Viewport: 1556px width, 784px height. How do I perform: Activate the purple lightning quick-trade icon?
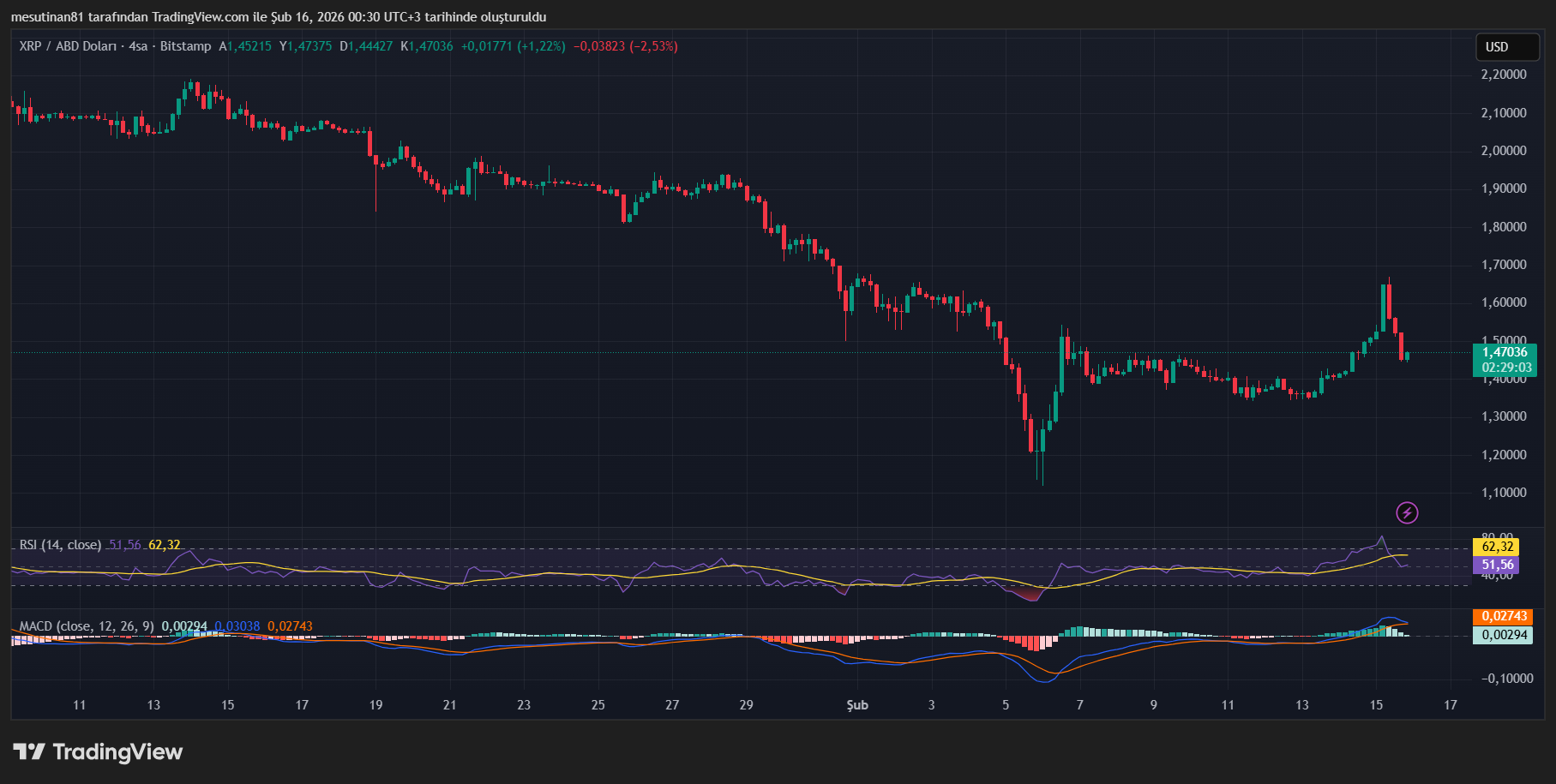tap(1409, 514)
